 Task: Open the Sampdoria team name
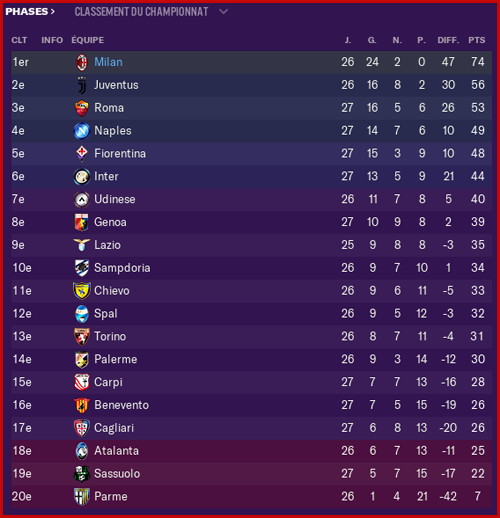coord(122,268)
